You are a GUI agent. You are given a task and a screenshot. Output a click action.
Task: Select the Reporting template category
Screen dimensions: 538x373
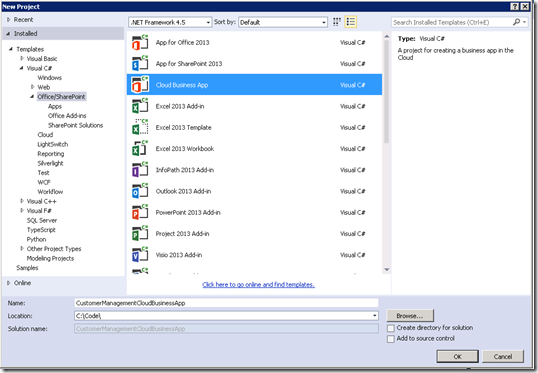50,154
